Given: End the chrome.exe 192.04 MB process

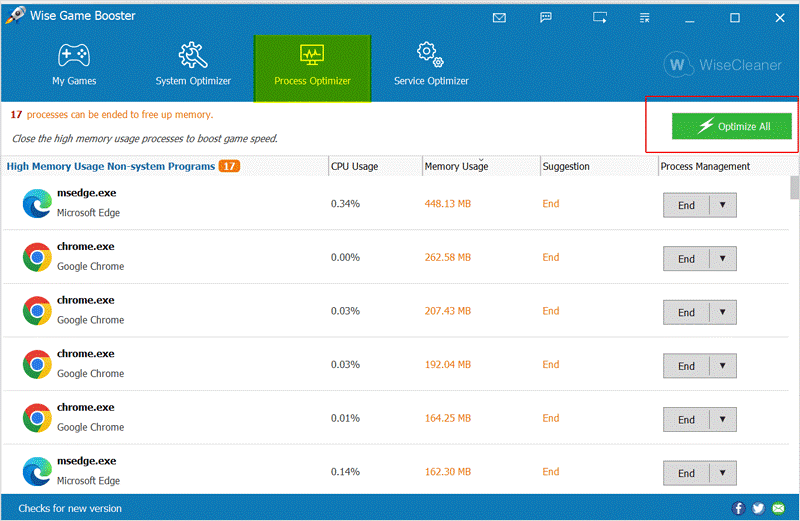Looking at the screenshot, I should click(x=686, y=366).
